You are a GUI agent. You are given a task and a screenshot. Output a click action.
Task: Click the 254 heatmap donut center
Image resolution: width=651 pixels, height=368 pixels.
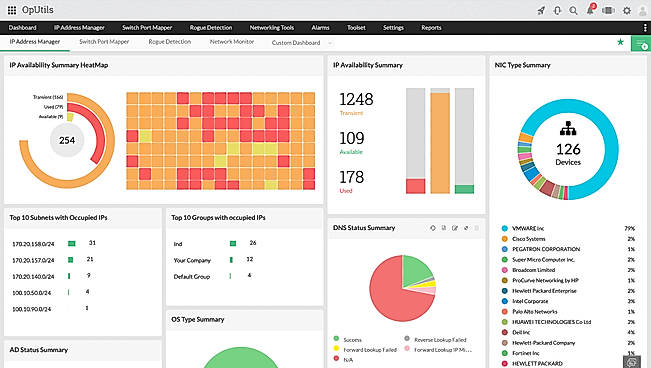(x=67, y=140)
